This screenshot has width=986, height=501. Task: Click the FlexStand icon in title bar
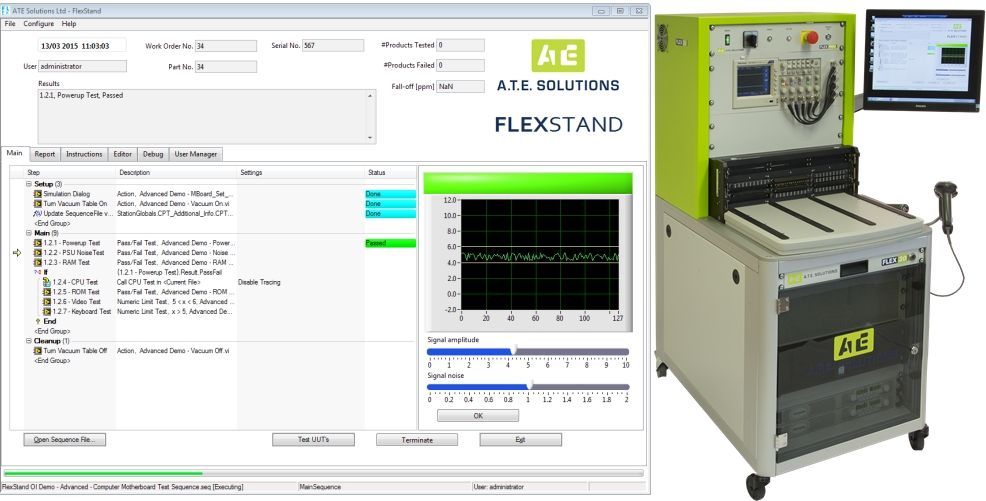pos(6,11)
